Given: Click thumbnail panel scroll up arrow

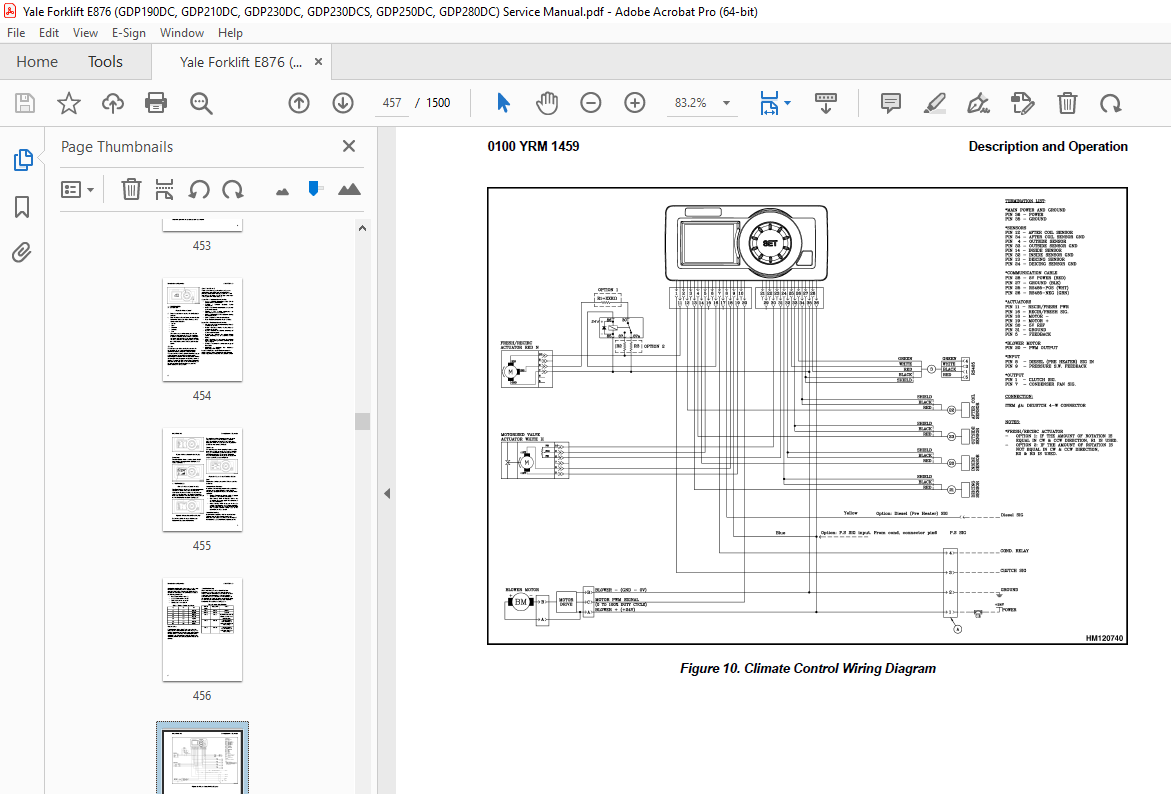Looking at the screenshot, I should pos(362,229).
